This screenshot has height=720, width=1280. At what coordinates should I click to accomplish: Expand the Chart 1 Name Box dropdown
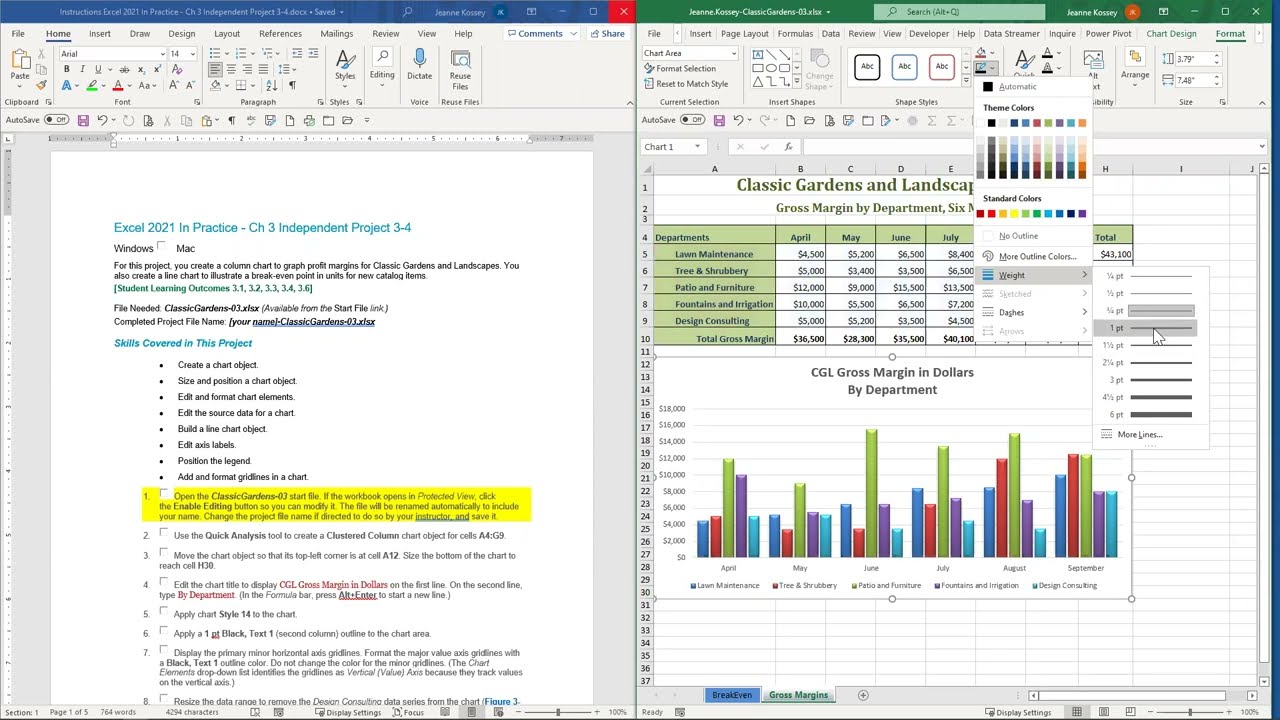(x=697, y=147)
